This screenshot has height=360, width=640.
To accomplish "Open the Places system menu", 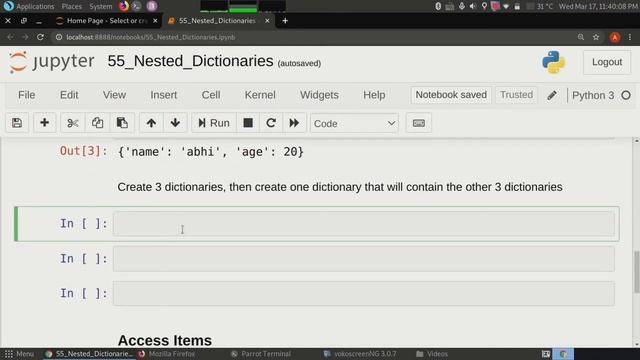I will pos(71,6).
